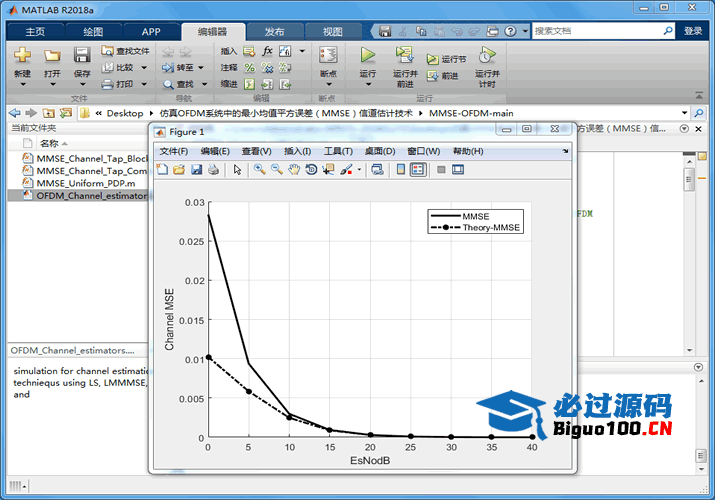Click Run Section (运行节) icon
715x500 pixels.
pos(432,59)
